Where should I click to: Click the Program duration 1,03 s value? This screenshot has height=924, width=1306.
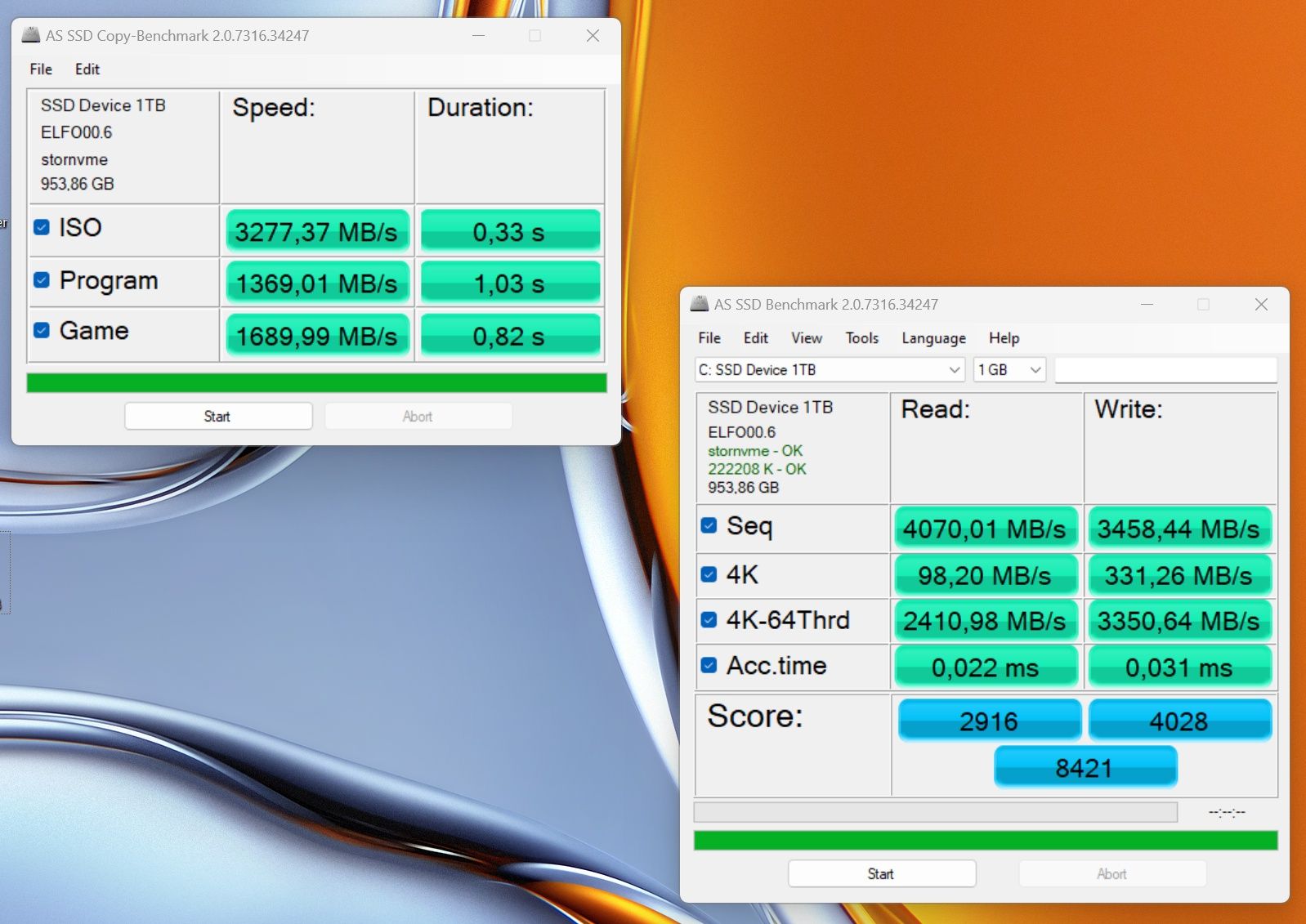(x=510, y=283)
